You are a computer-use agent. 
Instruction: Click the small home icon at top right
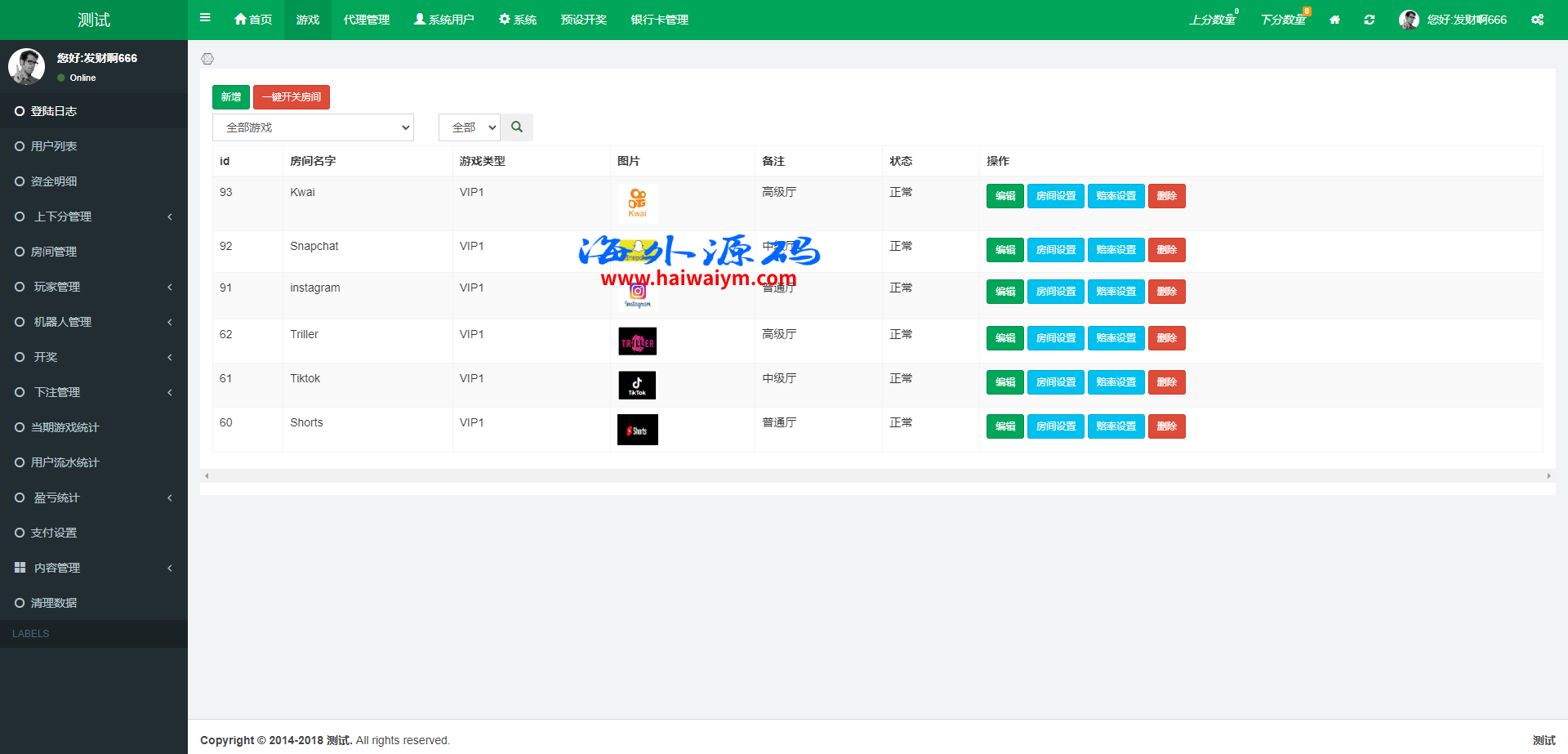(x=1334, y=20)
